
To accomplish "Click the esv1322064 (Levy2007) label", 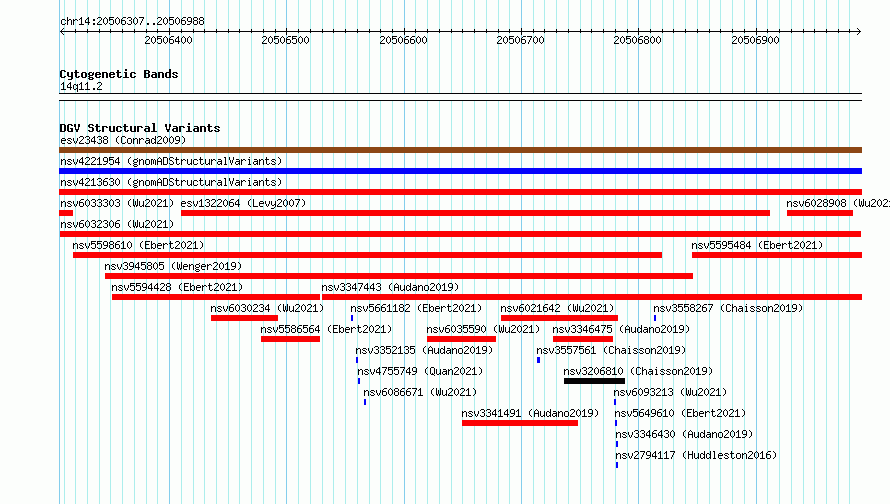I will click(x=243, y=203).
